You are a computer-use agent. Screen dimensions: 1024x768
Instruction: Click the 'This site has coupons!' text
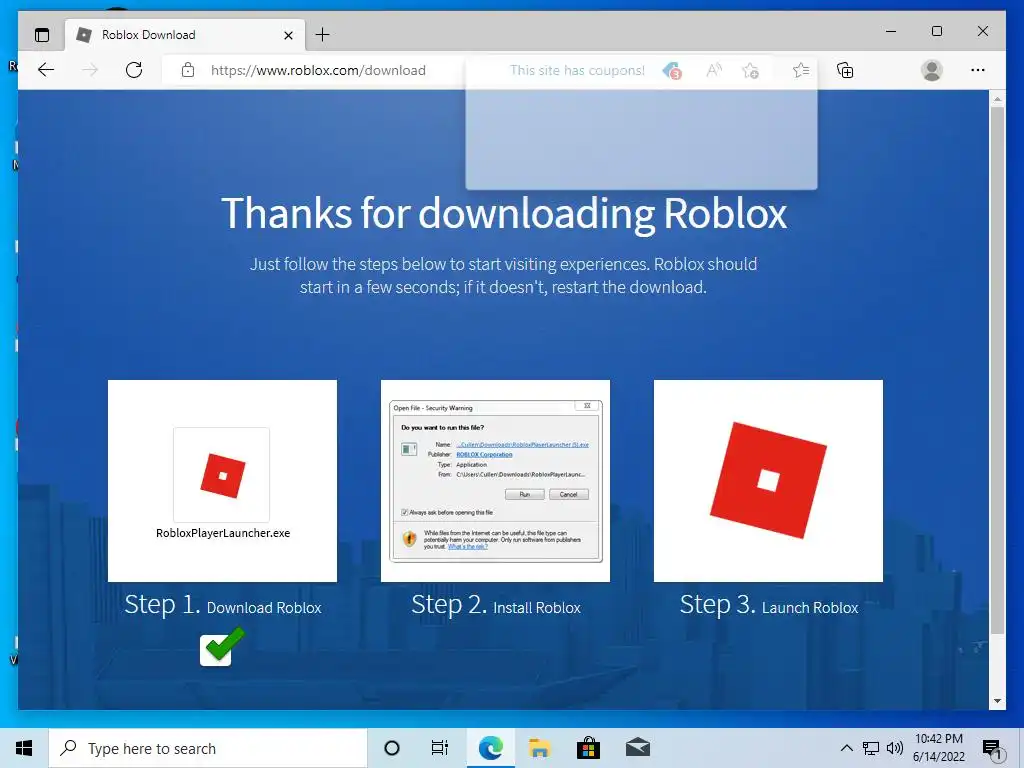point(577,71)
